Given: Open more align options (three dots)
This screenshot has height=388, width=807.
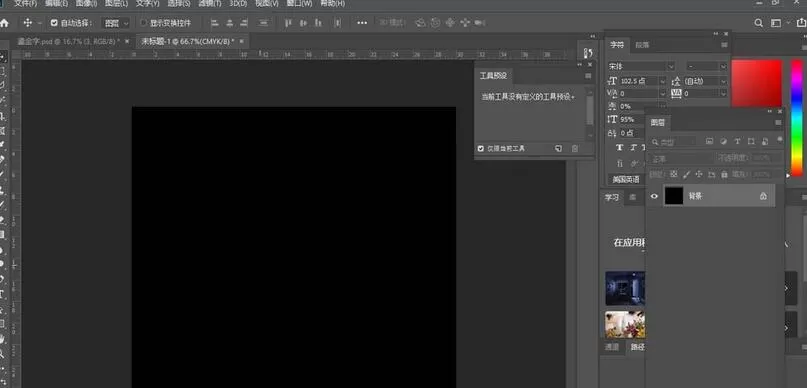Looking at the screenshot, I should [x=362, y=23].
